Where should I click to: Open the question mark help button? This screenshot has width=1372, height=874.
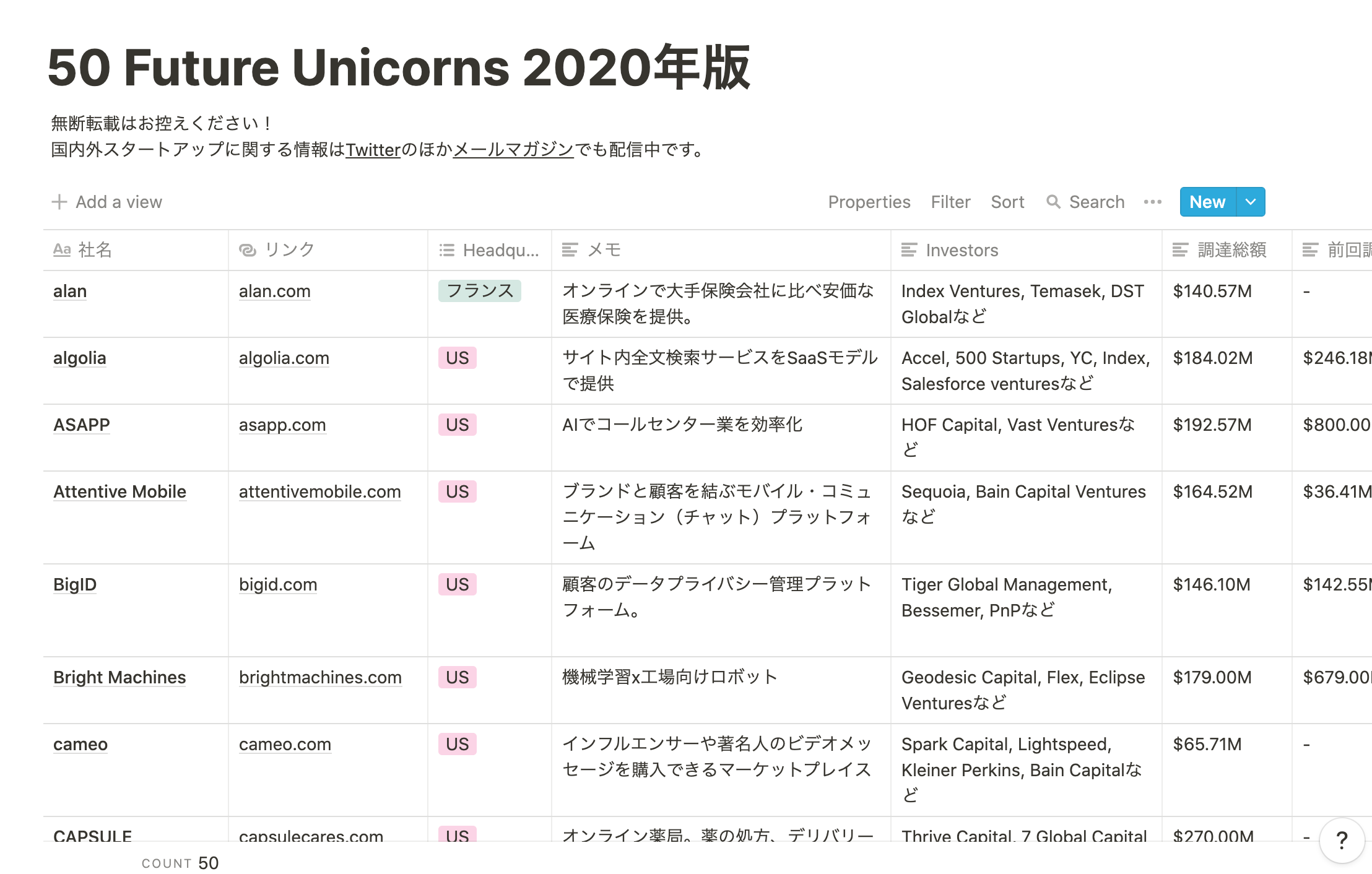(1342, 841)
